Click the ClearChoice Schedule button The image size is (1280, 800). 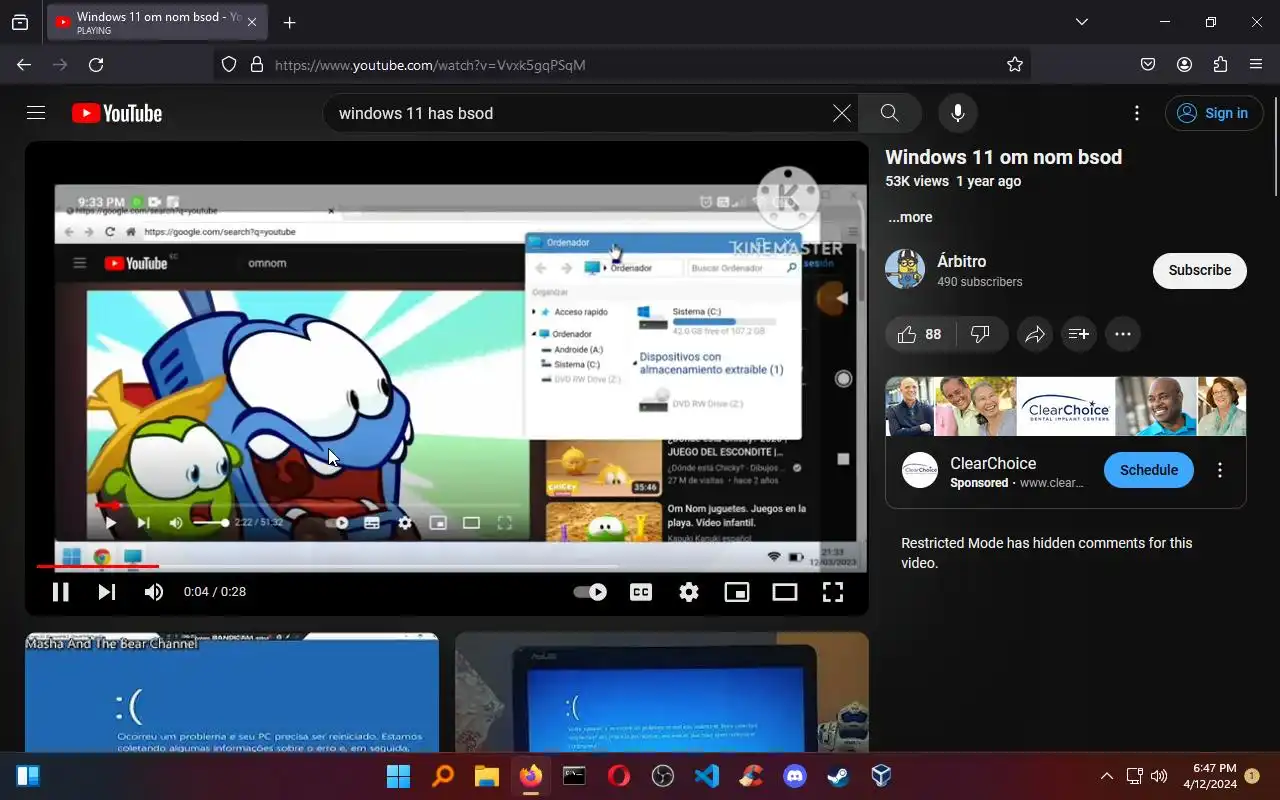pos(1149,470)
